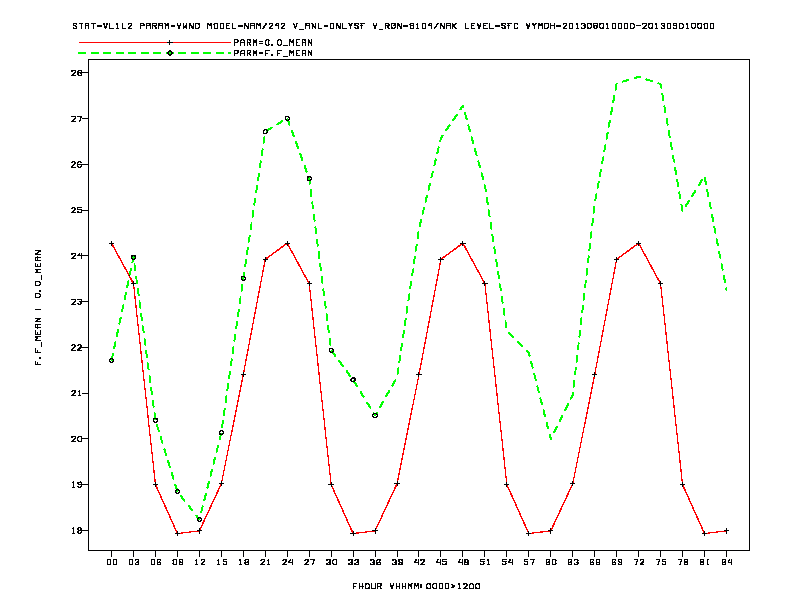Click x-axis tick label 30
Viewport: 792px width, 612px height.
pos(331,562)
